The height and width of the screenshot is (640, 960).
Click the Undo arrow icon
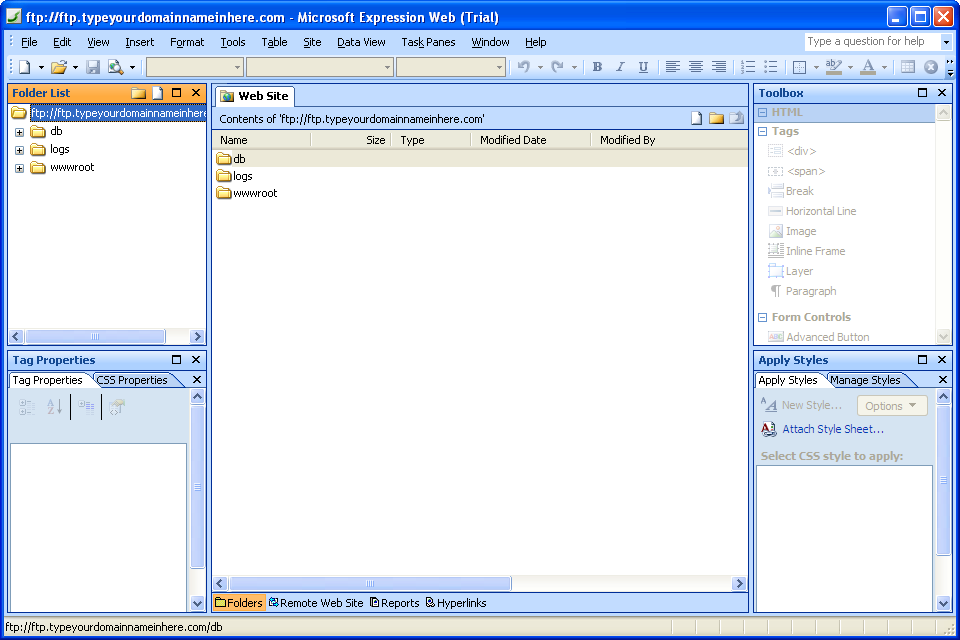[523, 67]
